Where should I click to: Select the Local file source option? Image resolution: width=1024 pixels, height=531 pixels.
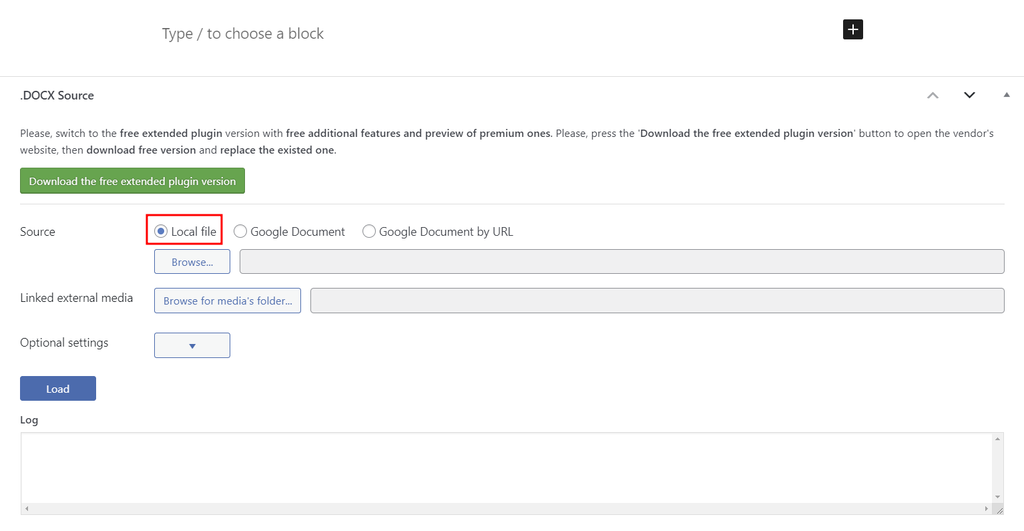(x=161, y=232)
